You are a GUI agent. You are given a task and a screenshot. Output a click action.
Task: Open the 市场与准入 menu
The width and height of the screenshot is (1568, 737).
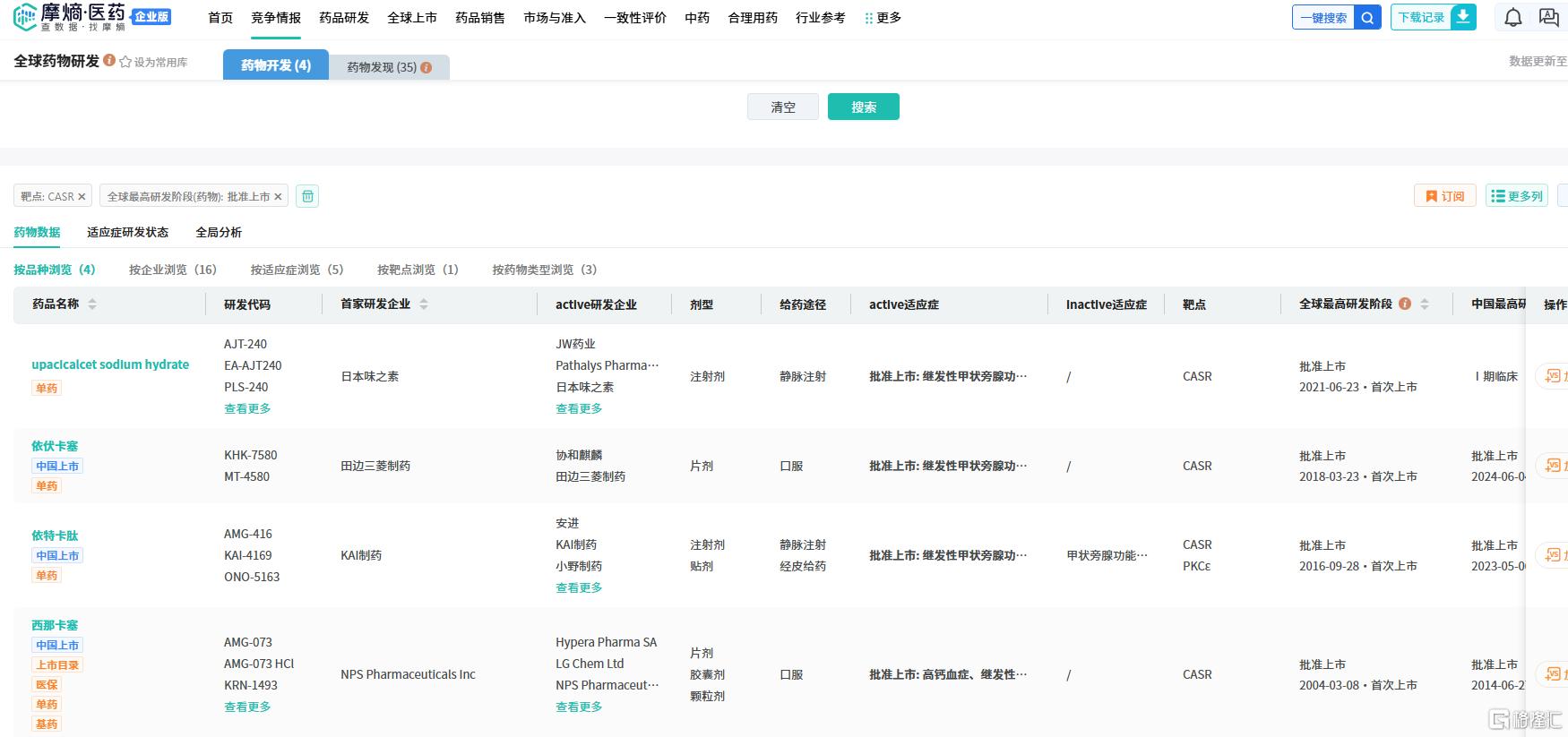click(555, 18)
